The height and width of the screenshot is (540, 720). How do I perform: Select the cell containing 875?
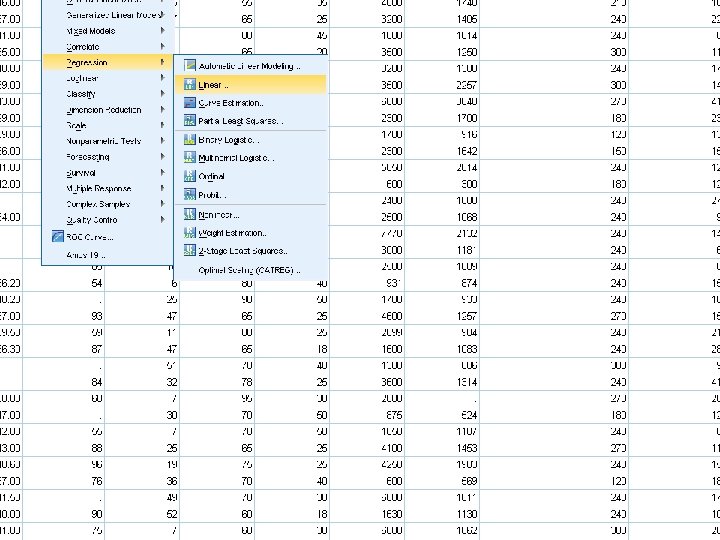[367, 415]
